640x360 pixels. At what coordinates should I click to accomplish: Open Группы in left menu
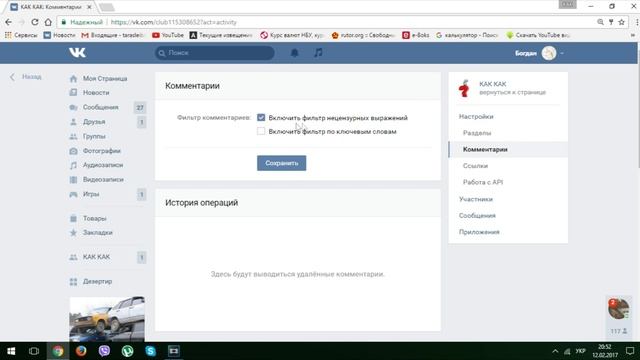coord(94,136)
